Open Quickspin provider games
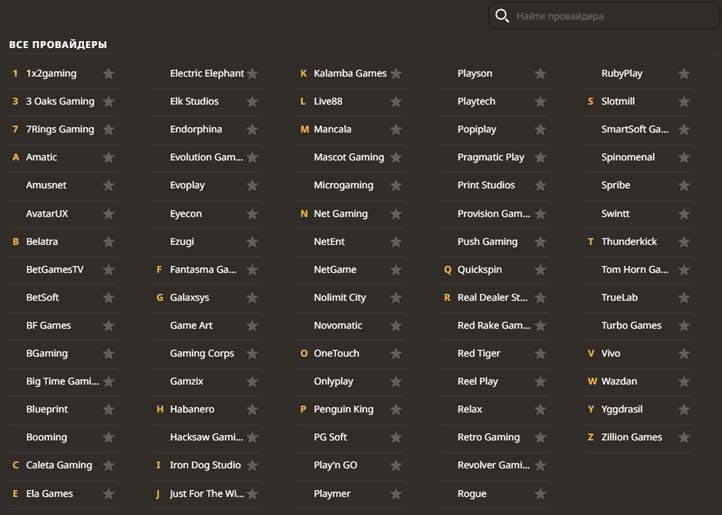The width and height of the screenshot is (722, 515). 479,270
